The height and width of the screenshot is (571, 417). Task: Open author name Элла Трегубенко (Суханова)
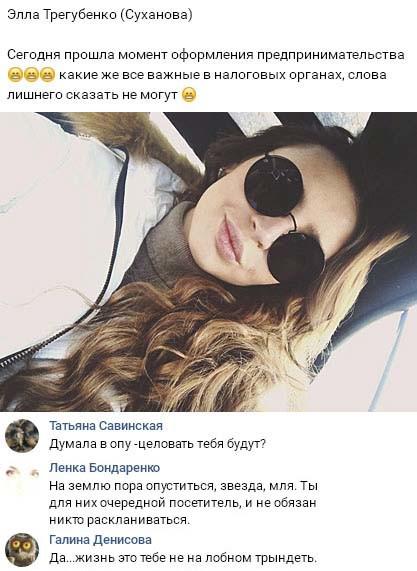coord(99,15)
